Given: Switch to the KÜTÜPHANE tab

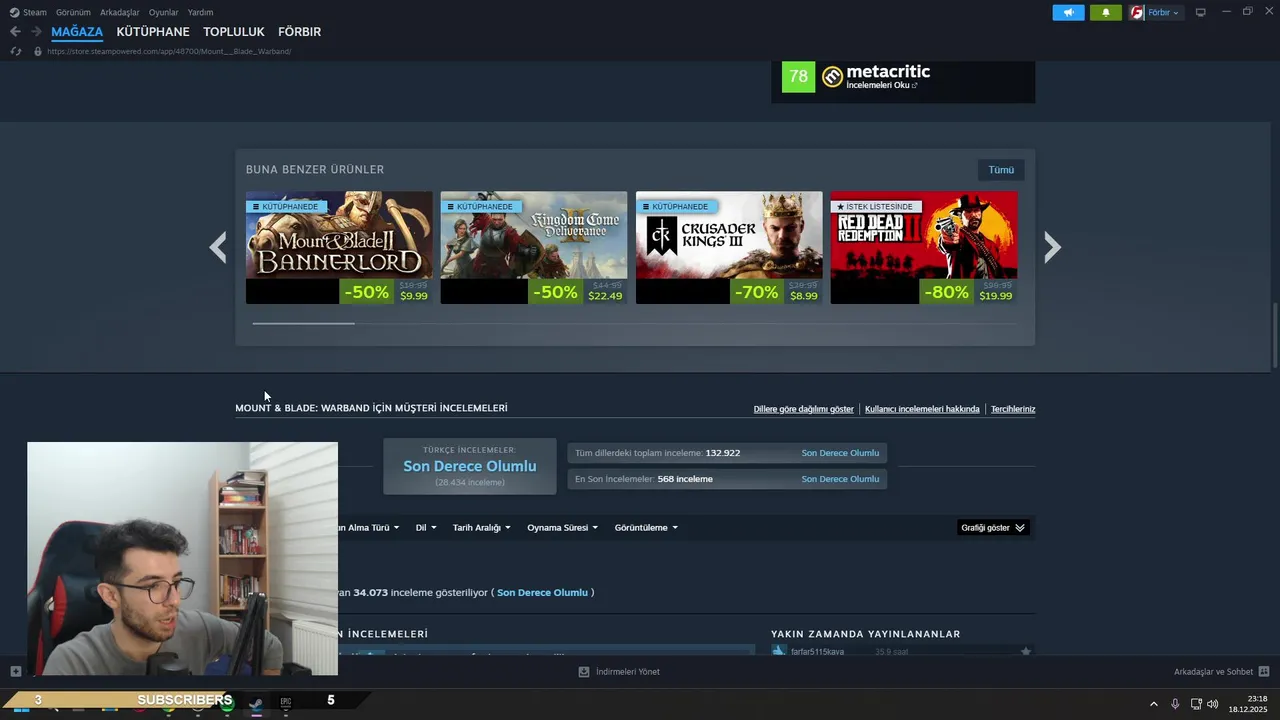Looking at the screenshot, I should click(153, 32).
